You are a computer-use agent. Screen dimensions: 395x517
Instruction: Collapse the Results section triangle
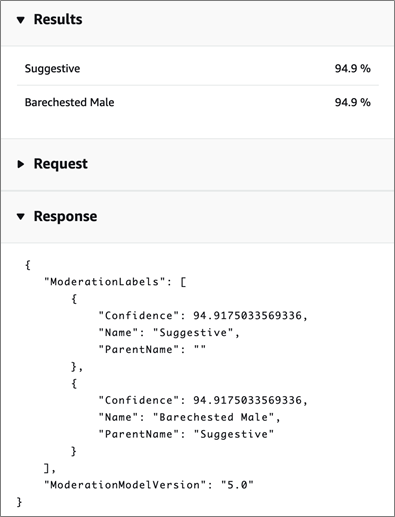click(21, 20)
